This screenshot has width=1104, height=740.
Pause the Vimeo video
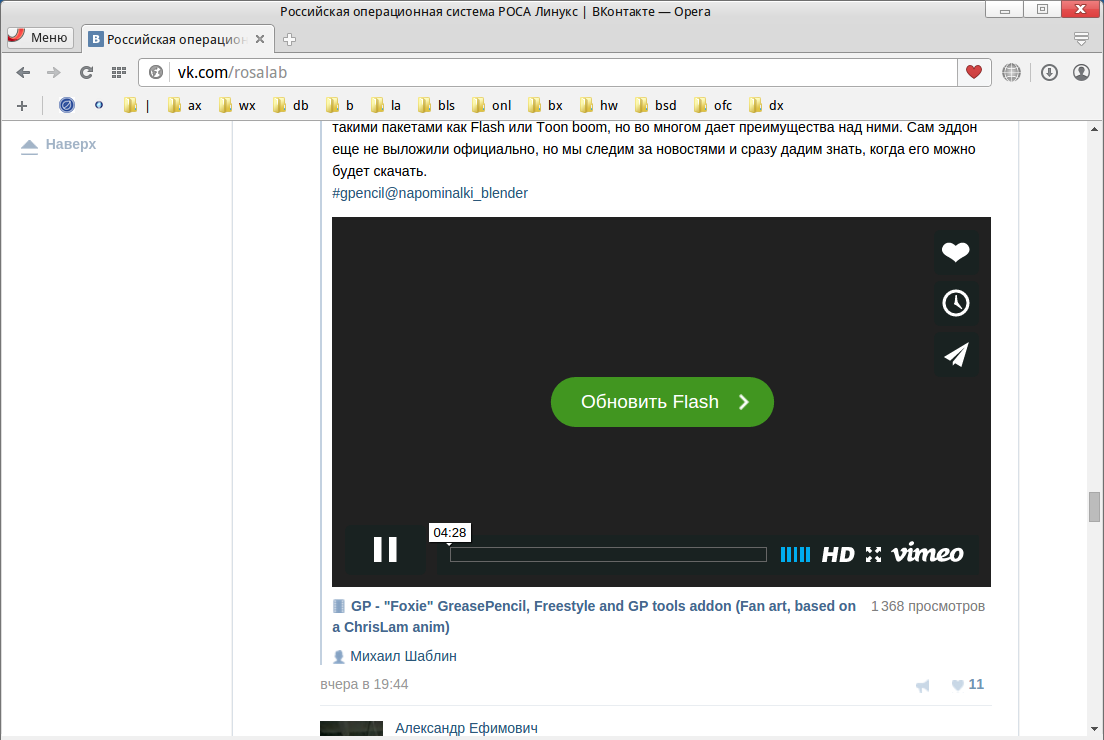(x=385, y=550)
